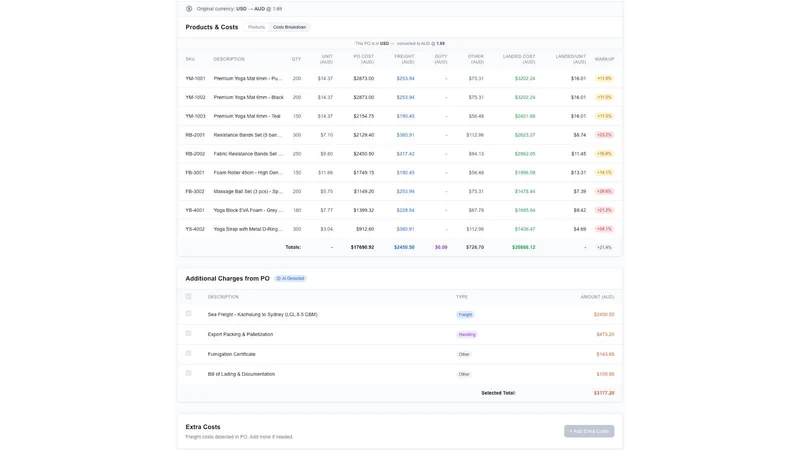Select SKU RB-2002

(x=195, y=154)
